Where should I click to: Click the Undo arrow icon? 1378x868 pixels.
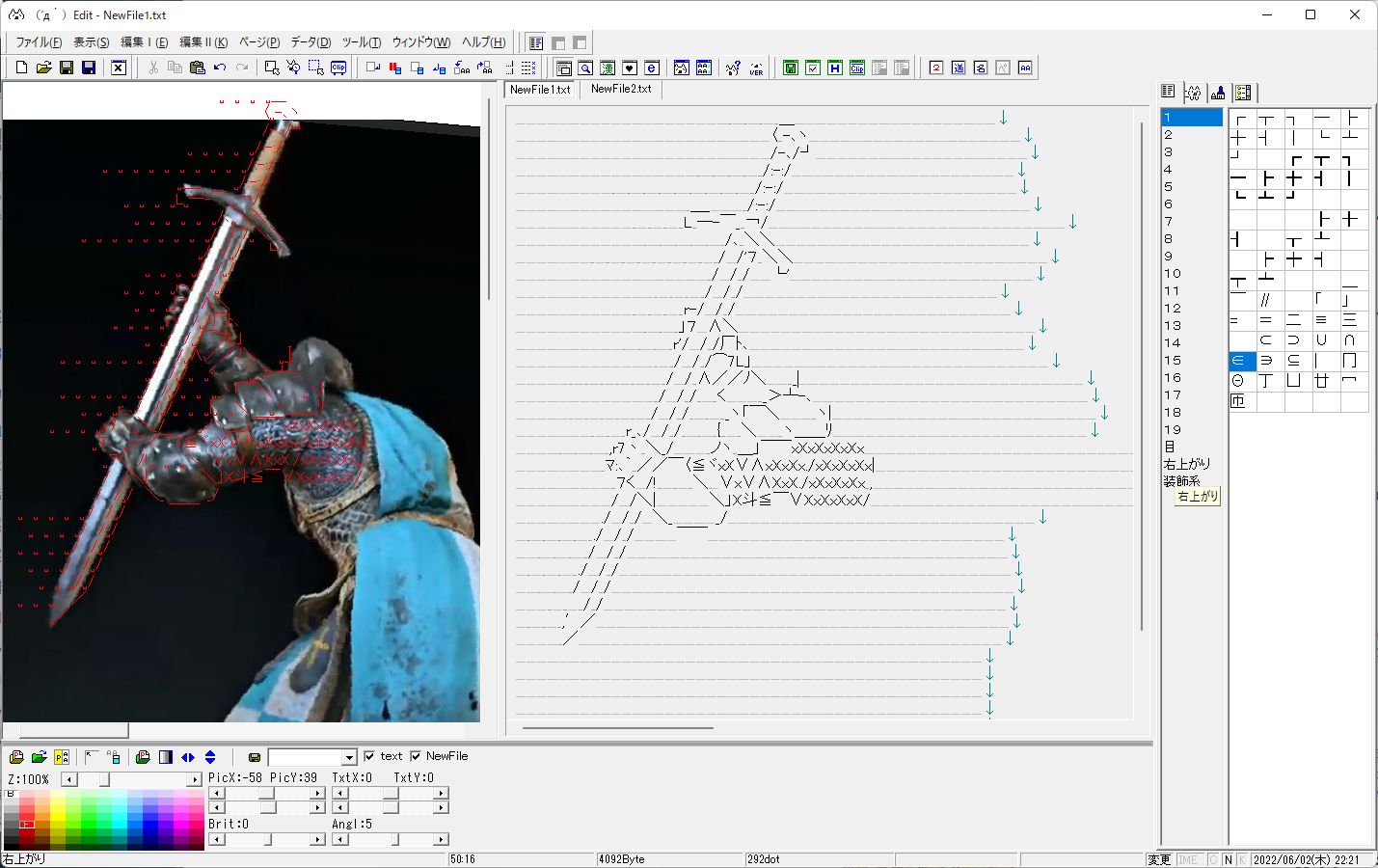point(220,68)
